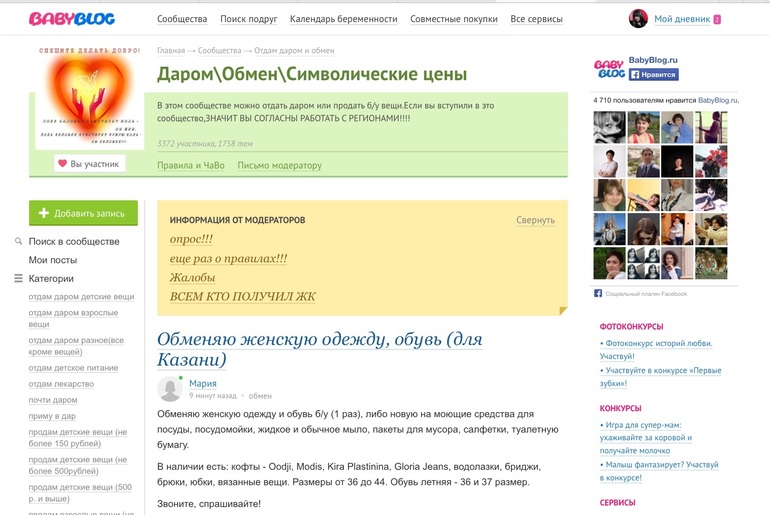Expand the Категории section

coord(51,278)
